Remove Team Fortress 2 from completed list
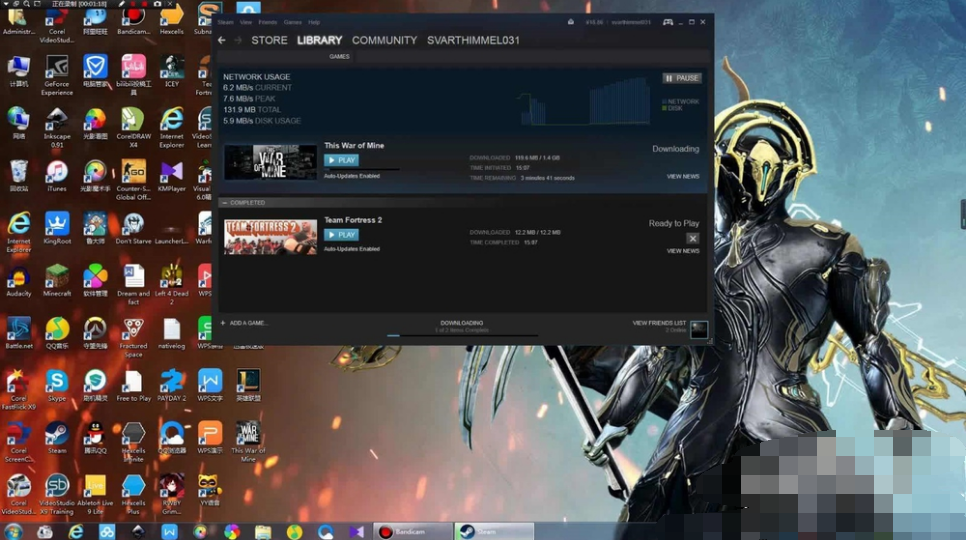 click(x=692, y=238)
